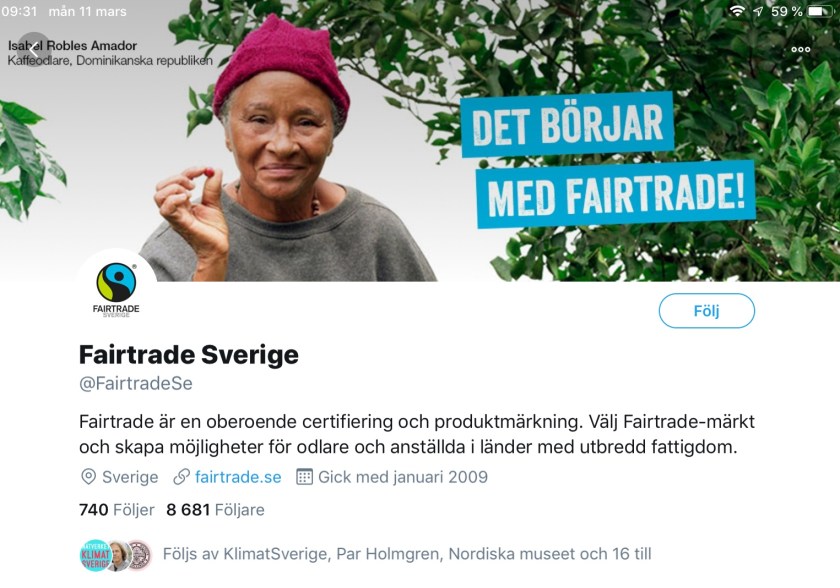Viewport: 840px width, 588px height.
Task: Tap the location arrow status icon
Action: (758, 11)
